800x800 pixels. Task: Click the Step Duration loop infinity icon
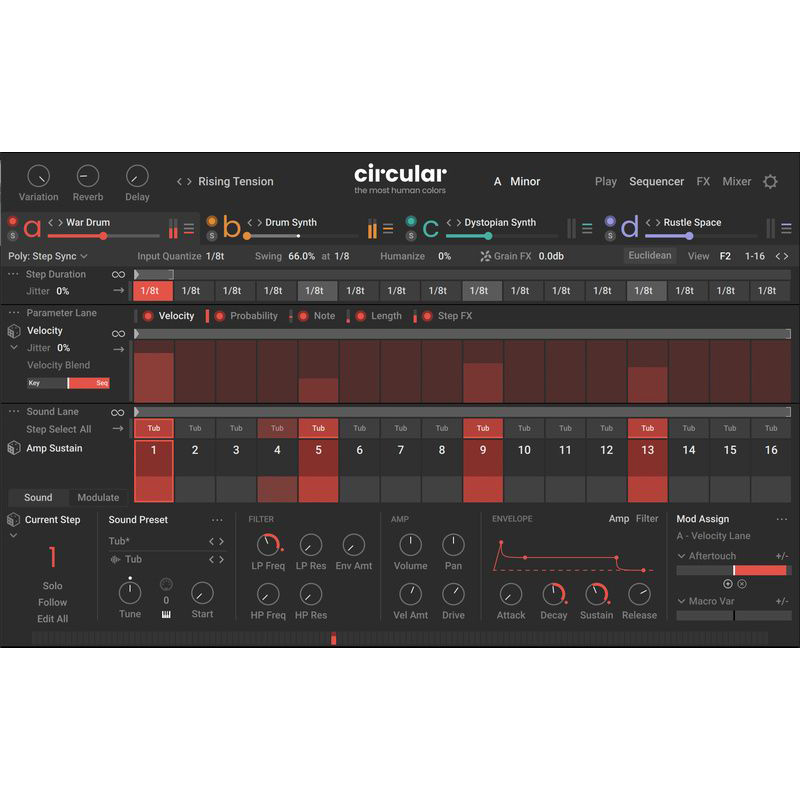[x=118, y=274]
